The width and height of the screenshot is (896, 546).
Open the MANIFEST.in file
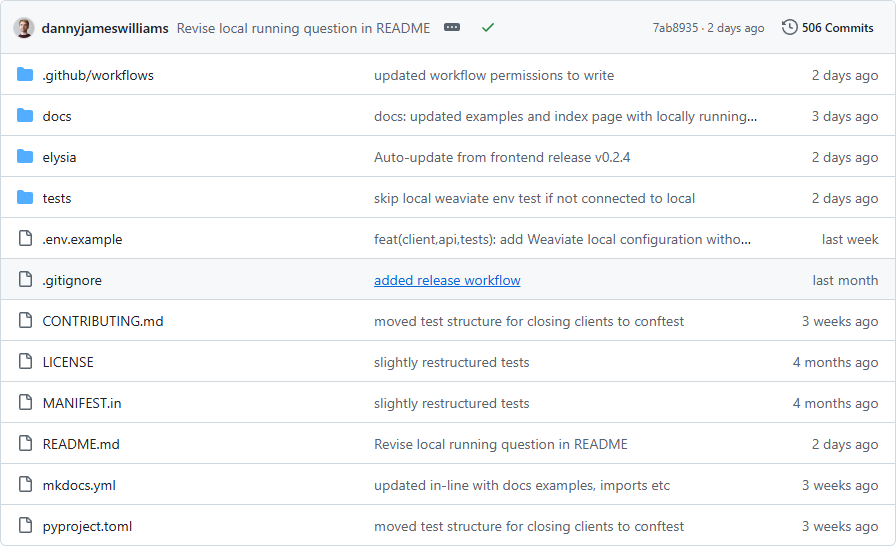pos(82,403)
